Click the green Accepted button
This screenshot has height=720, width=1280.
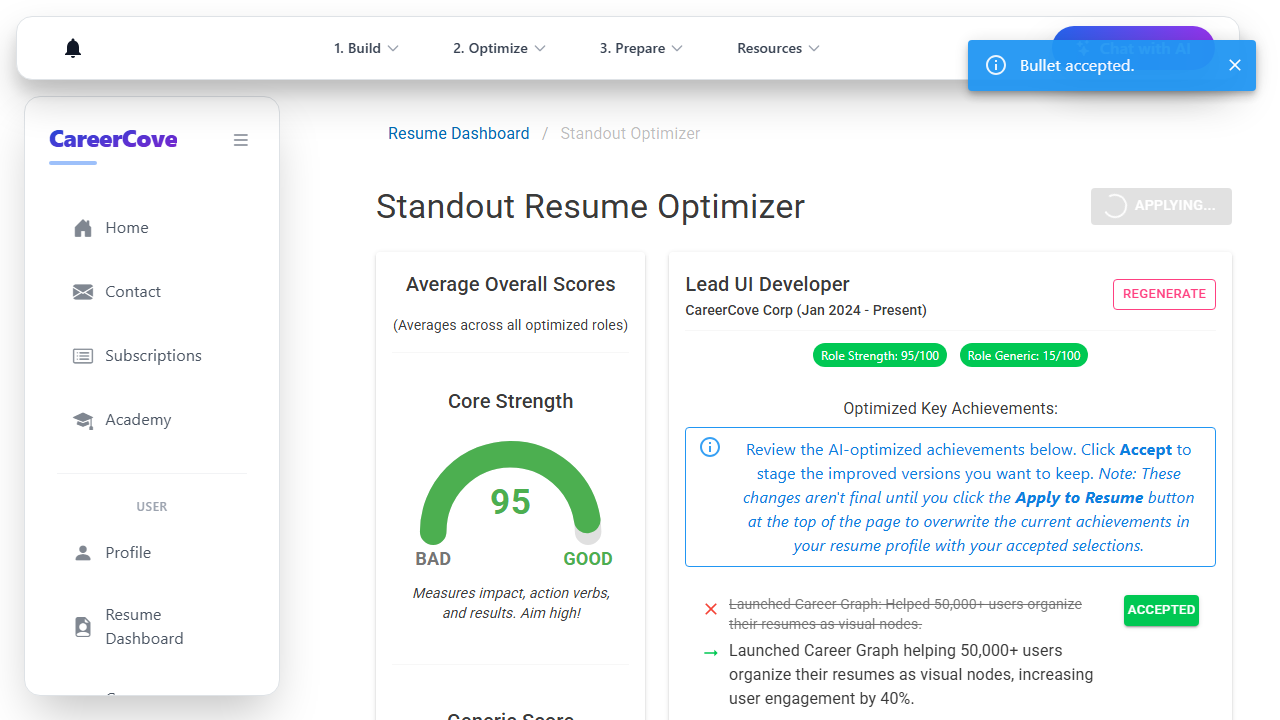click(x=1161, y=610)
